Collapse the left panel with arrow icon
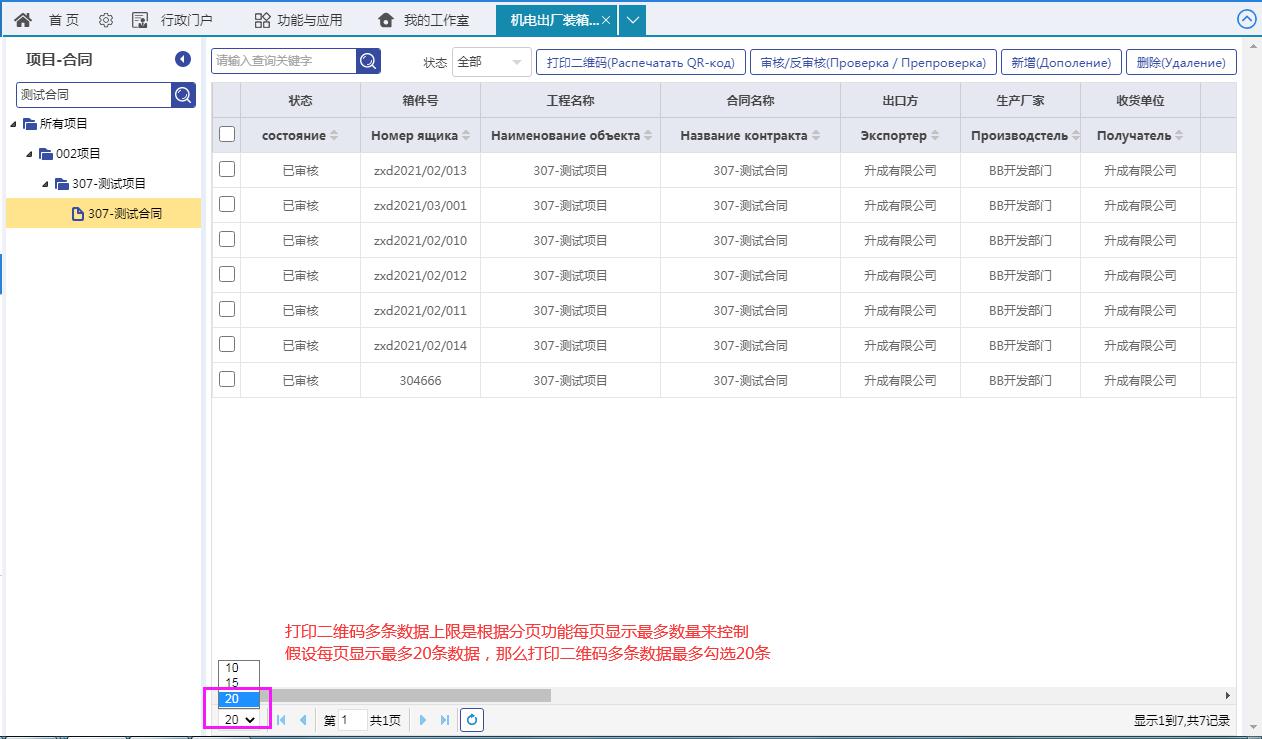The height and width of the screenshot is (739, 1262). tap(183, 60)
